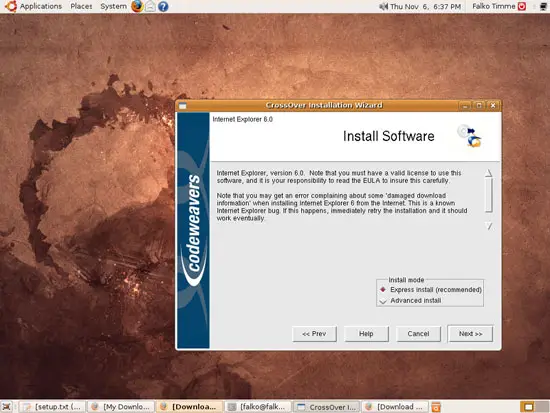Screen dimensions: 550x413
Task: Click the << Prev button
Action: pyautogui.click(x=314, y=334)
